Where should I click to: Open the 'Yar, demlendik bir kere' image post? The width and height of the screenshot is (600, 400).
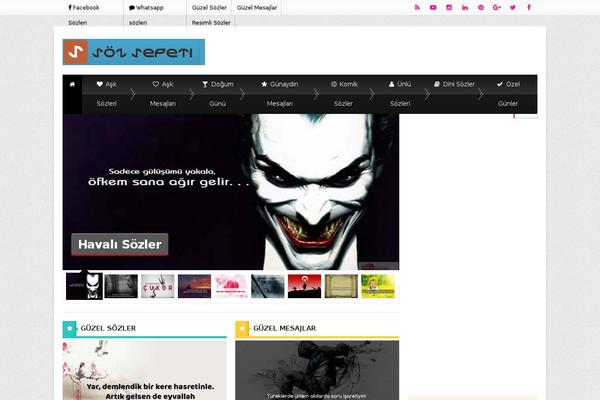pyautogui.click(x=145, y=370)
